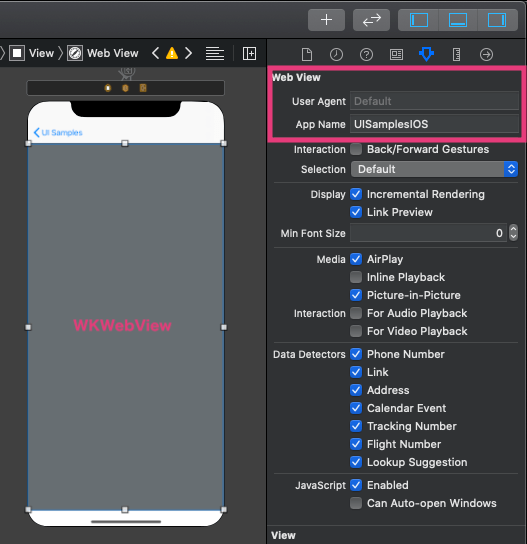Toggle Tracking Number data detector
Viewport: 527px width, 544px height.
pyautogui.click(x=356, y=426)
